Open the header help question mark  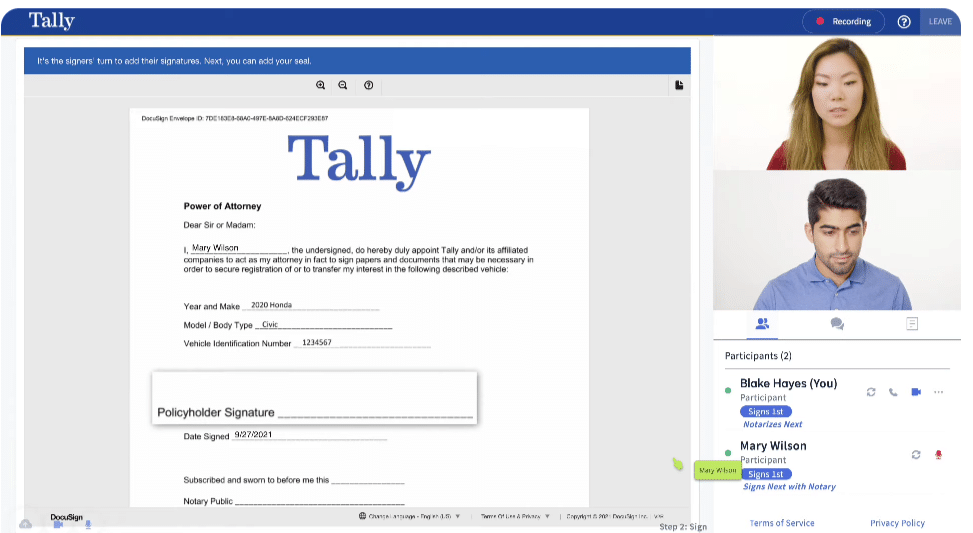click(904, 22)
